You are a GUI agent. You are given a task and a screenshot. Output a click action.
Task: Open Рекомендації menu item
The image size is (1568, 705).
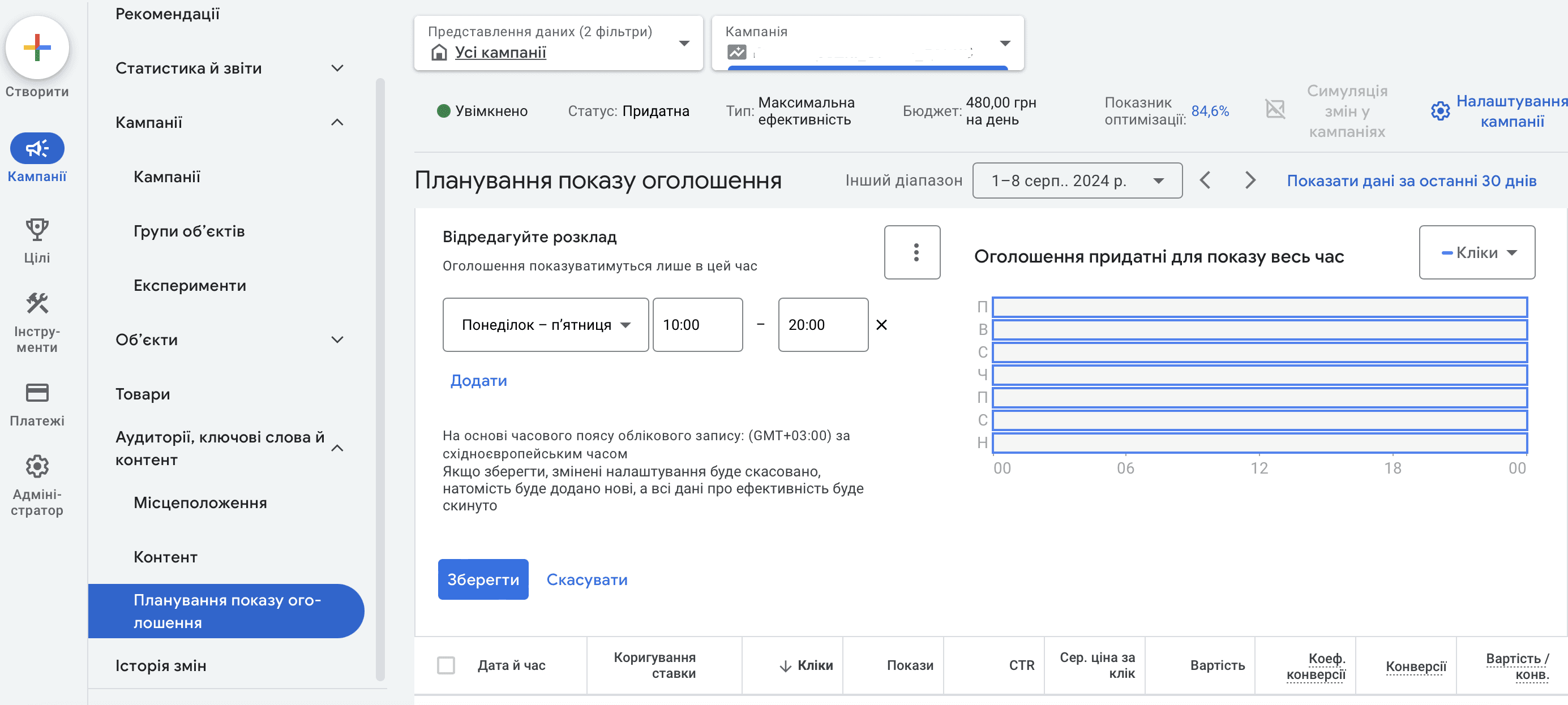[x=168, y=14]
